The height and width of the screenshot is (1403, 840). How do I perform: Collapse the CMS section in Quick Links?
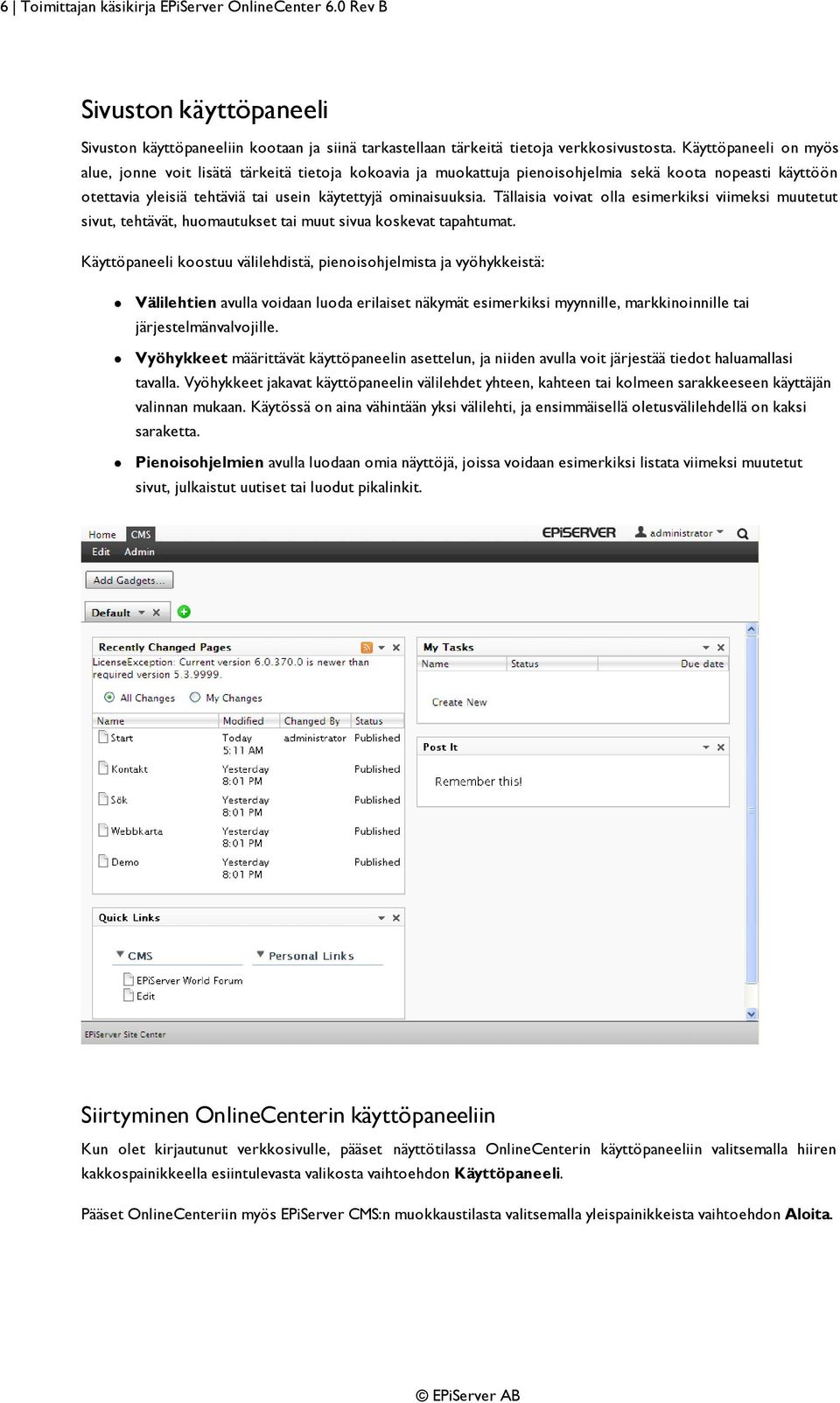(120, 955)
